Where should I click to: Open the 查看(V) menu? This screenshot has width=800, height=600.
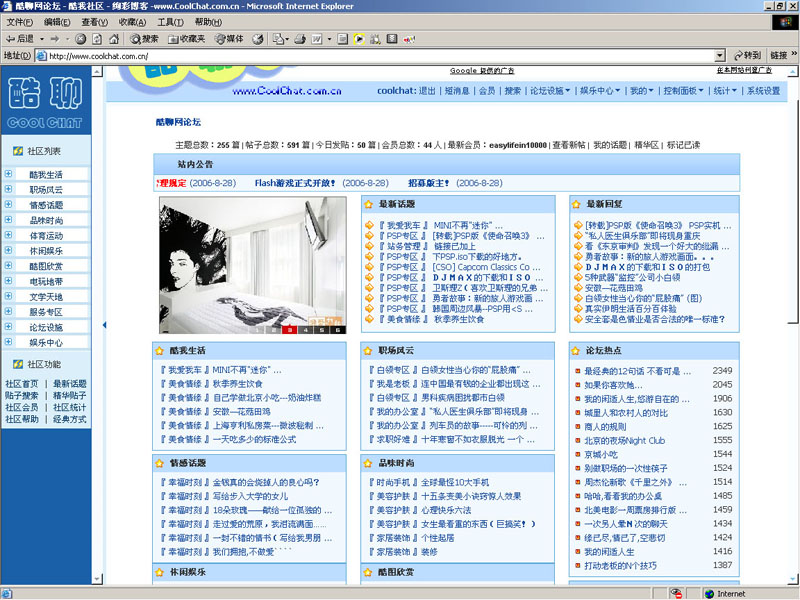95,22
